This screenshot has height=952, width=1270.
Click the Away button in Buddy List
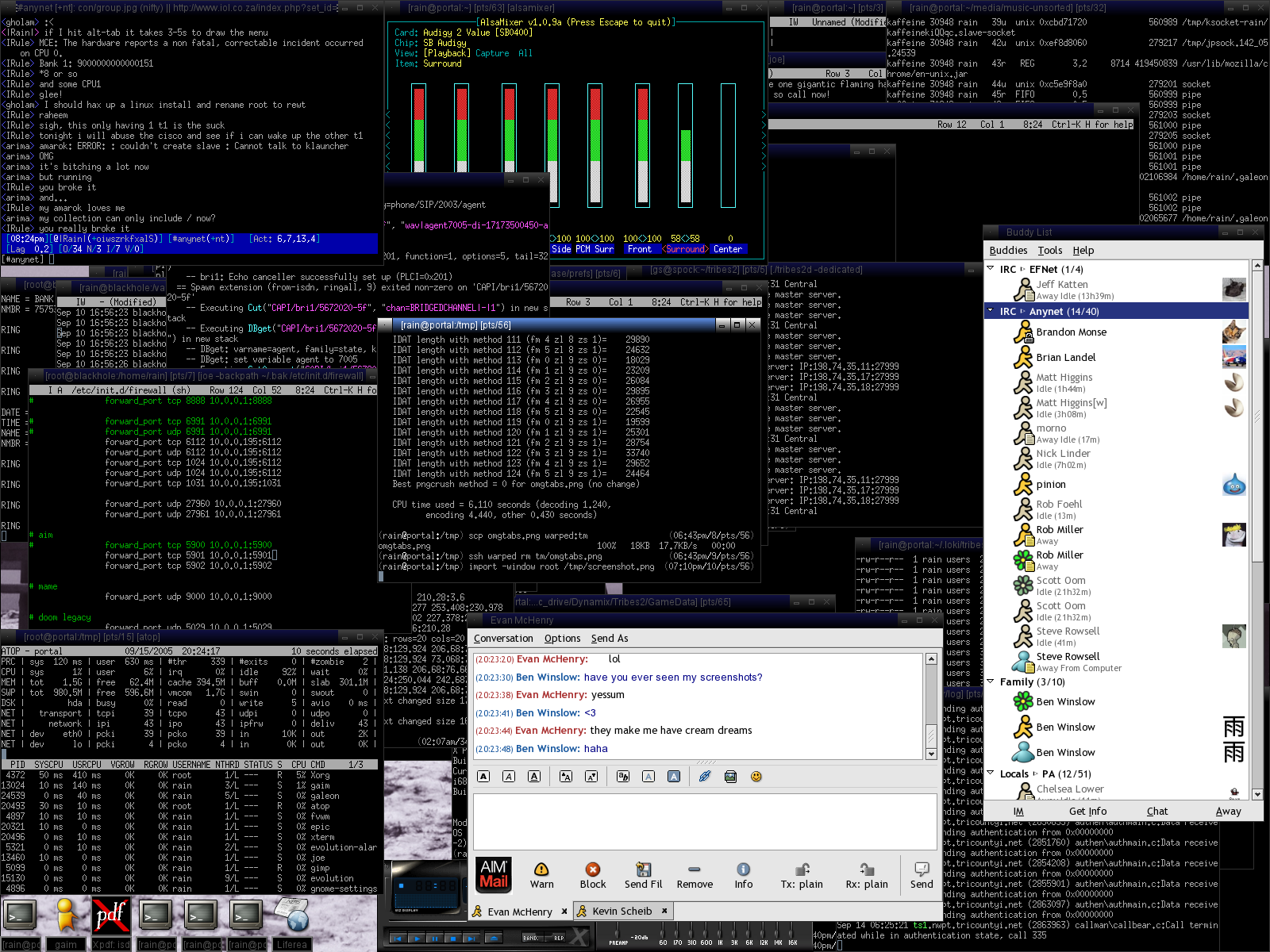[x=1228, y=812]
